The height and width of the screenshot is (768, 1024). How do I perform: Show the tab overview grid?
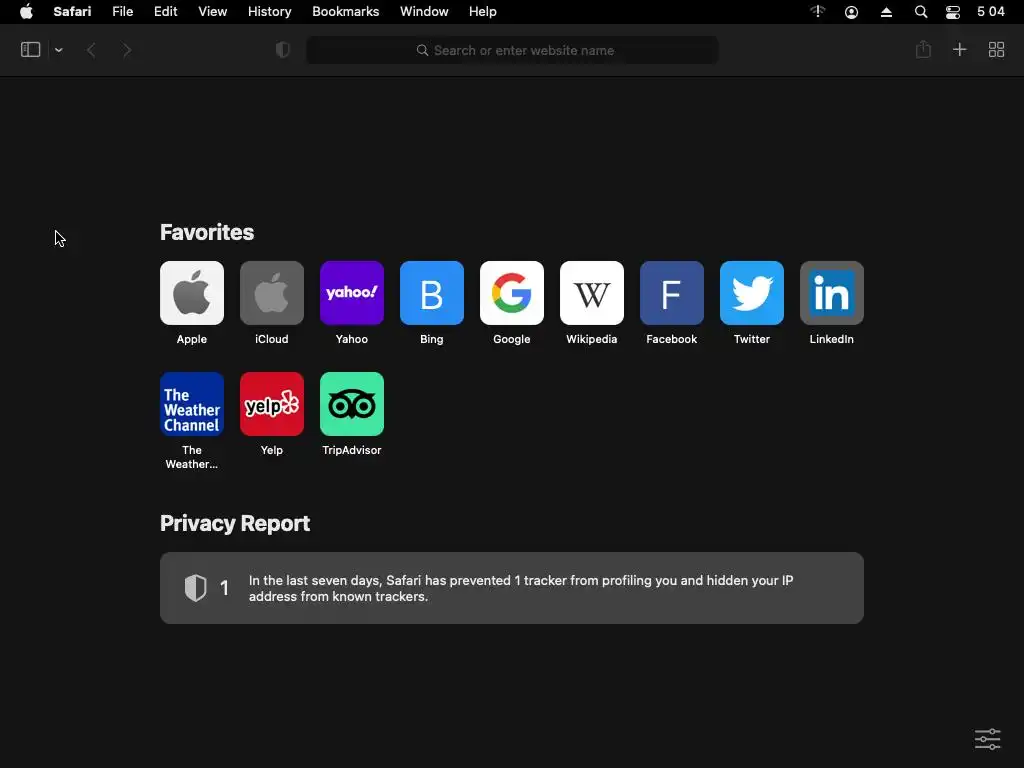click(x=996, y=50)
